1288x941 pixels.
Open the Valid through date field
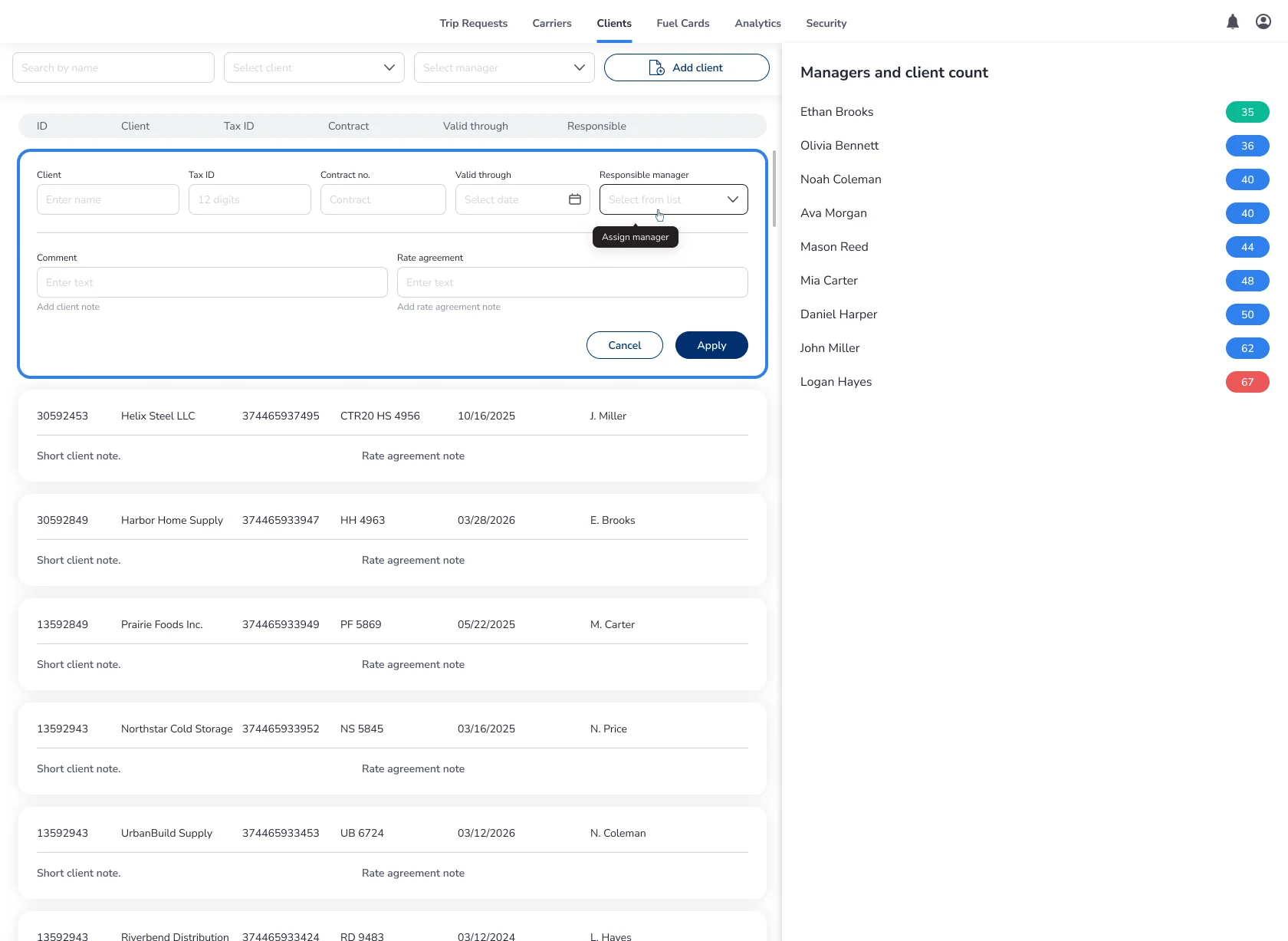[523, 199]
